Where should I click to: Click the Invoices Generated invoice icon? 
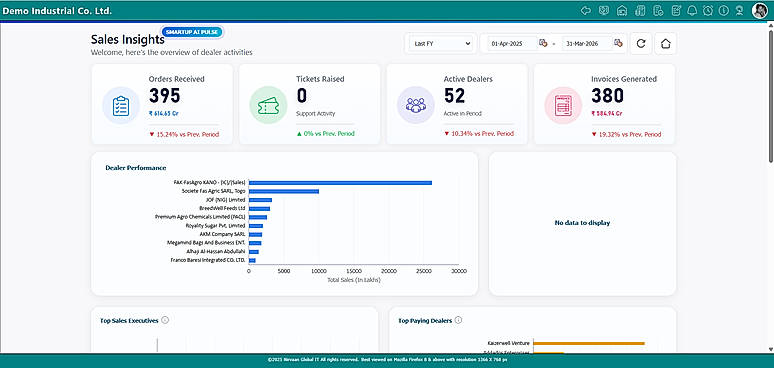(x=563, y=106)
